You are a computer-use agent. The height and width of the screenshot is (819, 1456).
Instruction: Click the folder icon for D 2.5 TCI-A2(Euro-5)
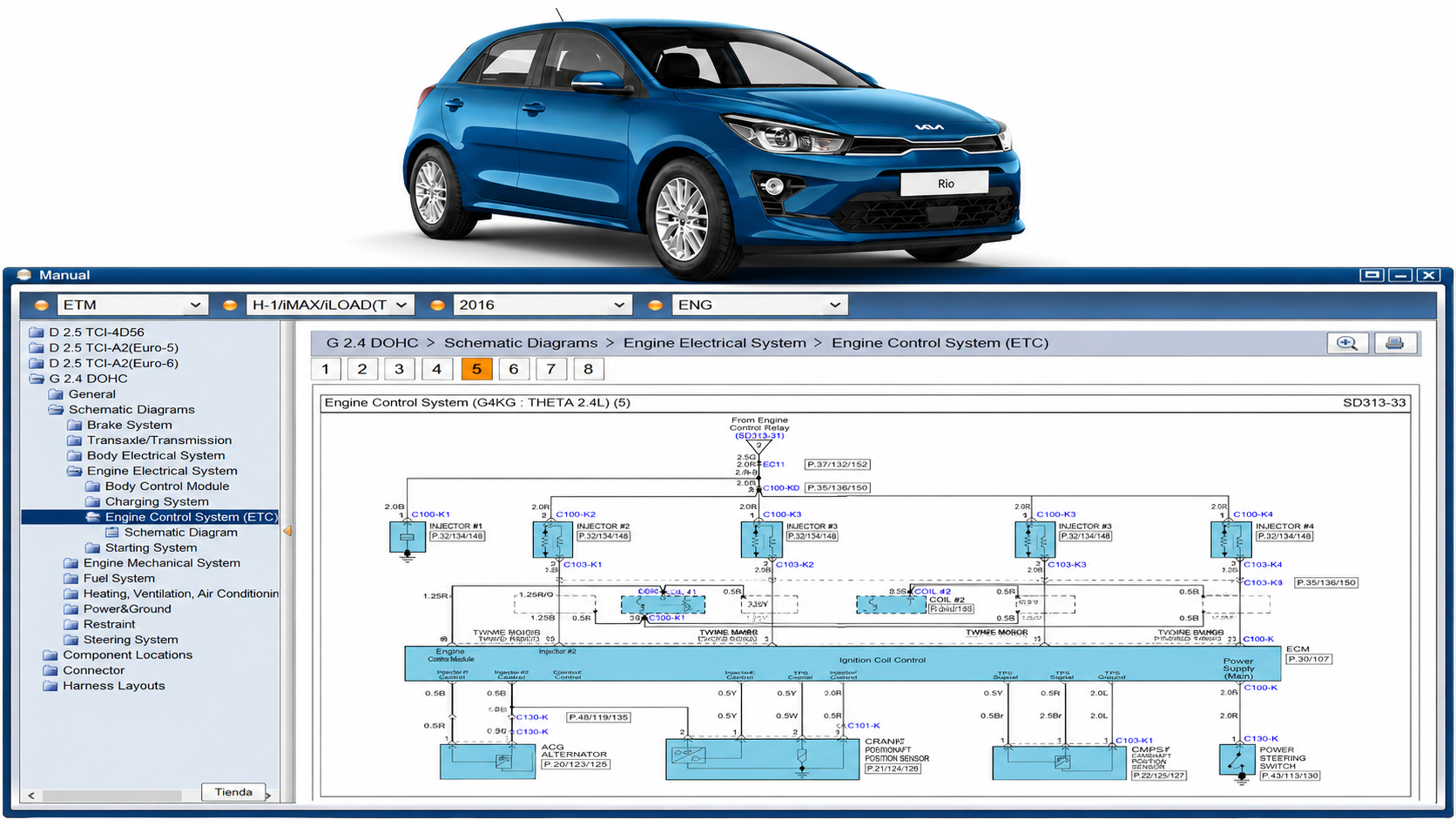click(x=37, y=348)
